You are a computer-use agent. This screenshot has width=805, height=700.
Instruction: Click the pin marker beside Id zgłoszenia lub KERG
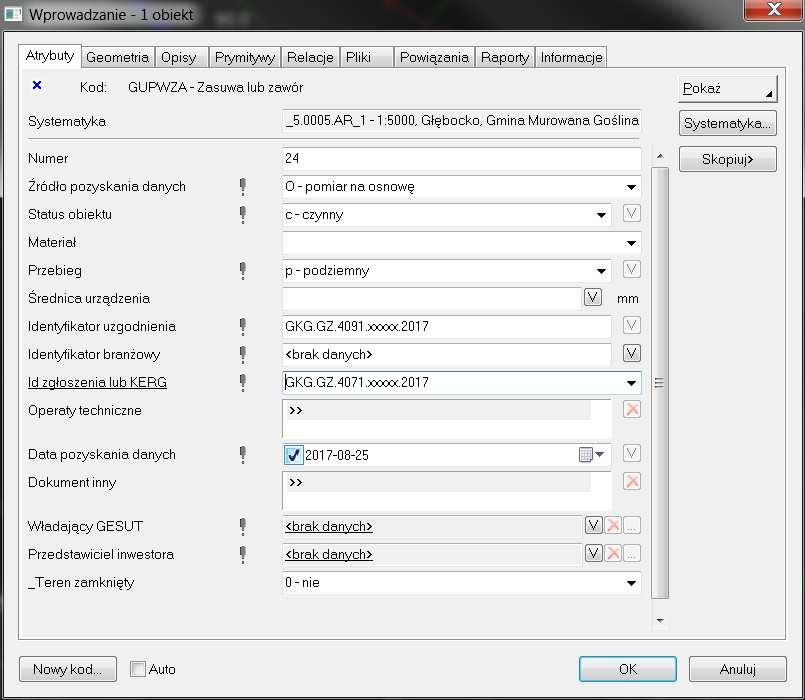(243, 382)
